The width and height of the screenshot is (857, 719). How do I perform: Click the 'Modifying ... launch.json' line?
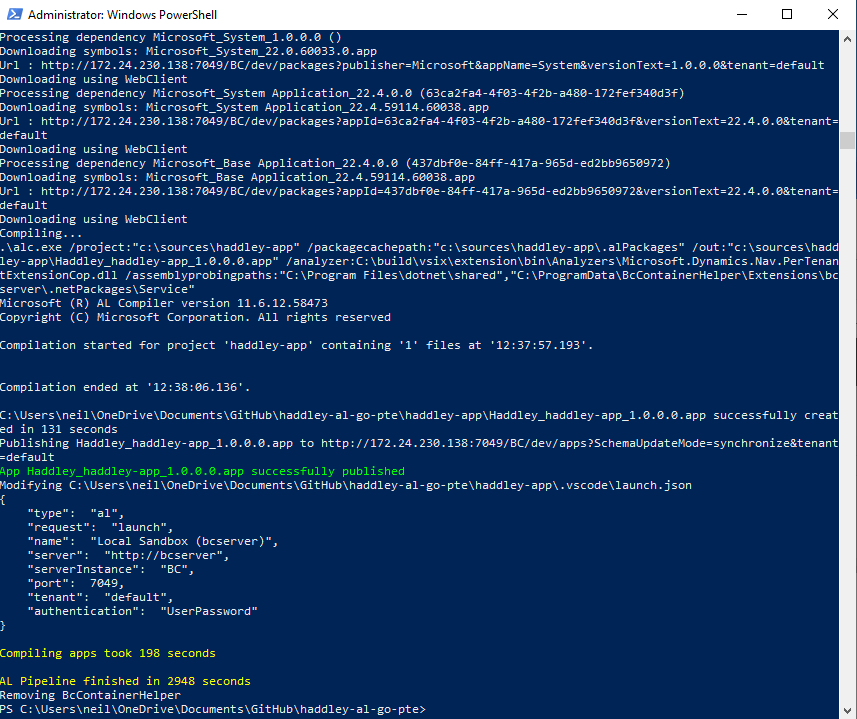pyautogui.click(x=346, y=485)
